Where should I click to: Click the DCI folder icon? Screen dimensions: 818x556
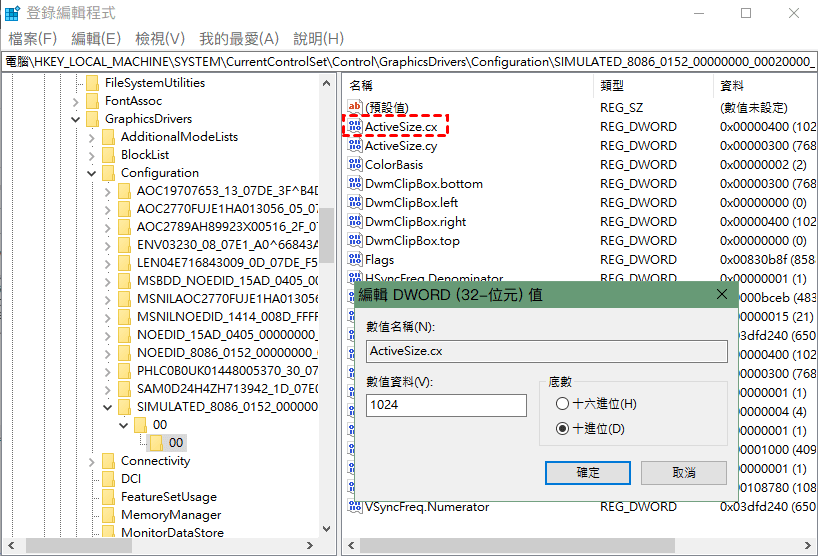tap(109, 479)
